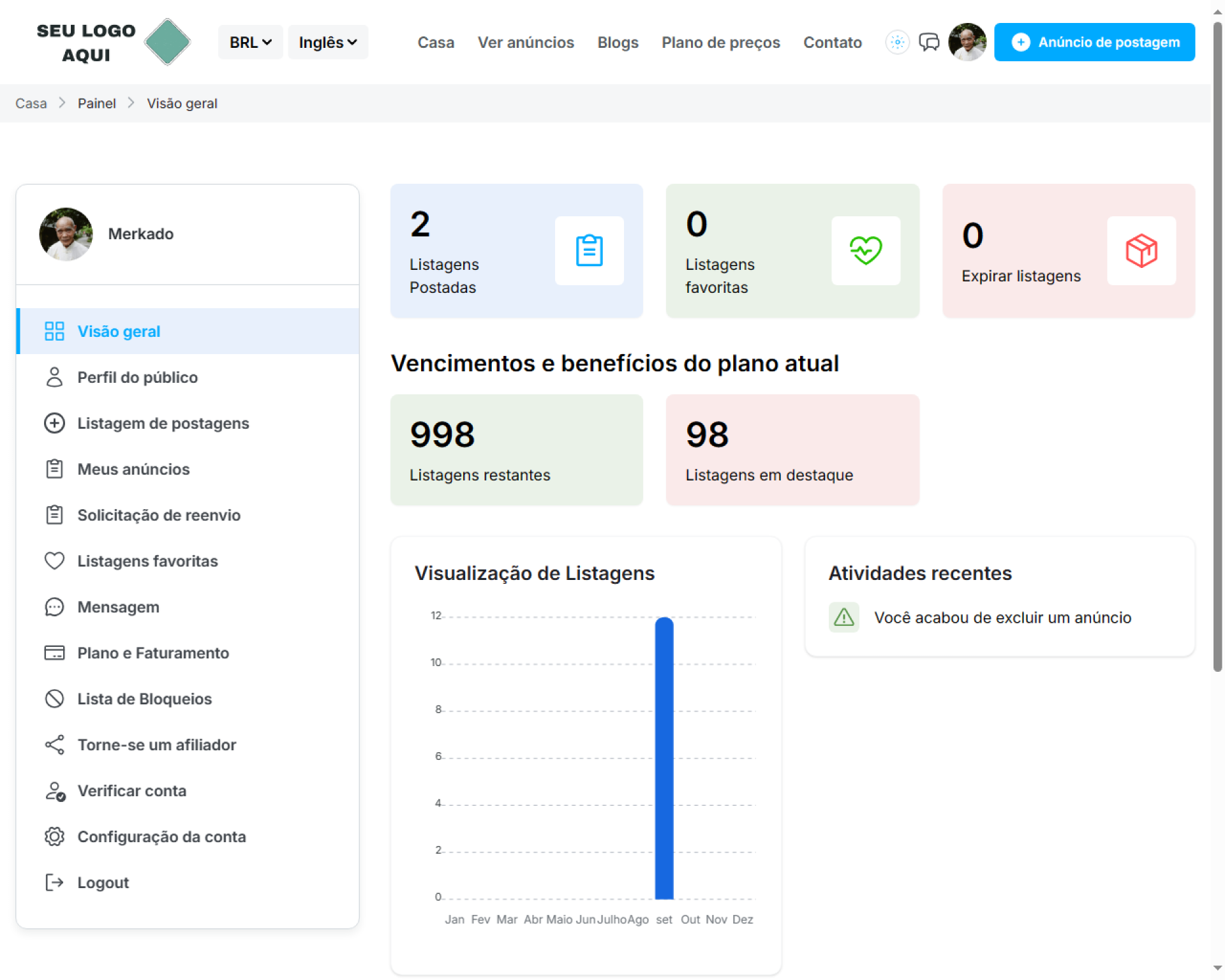The height and width of the screenshot is (980, 1225).
Task: Click the heart pulse icon in favoritas card
Action: 865,250
